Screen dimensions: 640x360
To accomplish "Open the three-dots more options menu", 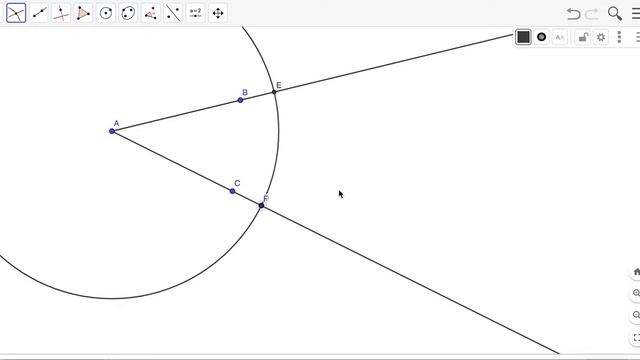I will (x=619, y=37).
